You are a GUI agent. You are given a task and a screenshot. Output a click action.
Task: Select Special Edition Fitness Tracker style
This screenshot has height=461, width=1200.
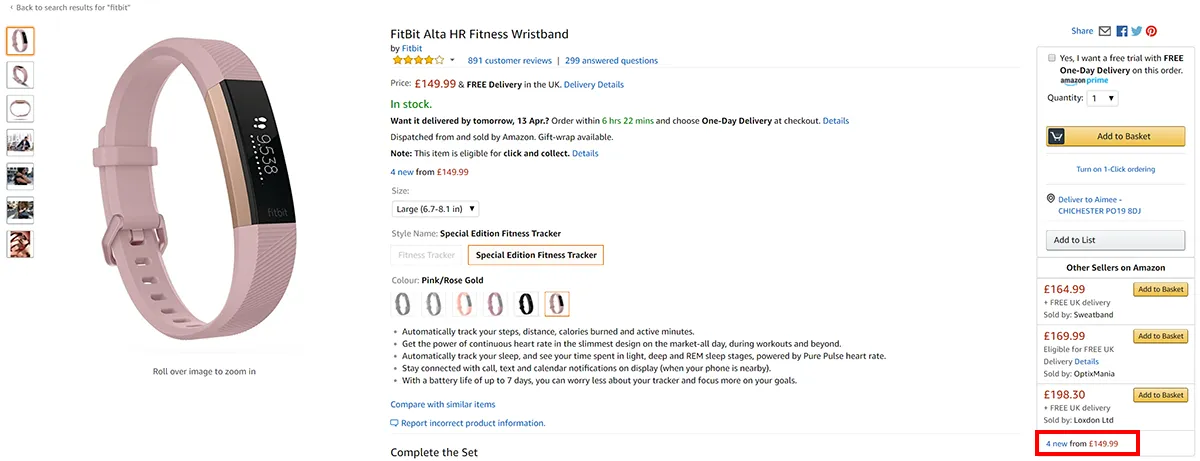click(536, 255)
